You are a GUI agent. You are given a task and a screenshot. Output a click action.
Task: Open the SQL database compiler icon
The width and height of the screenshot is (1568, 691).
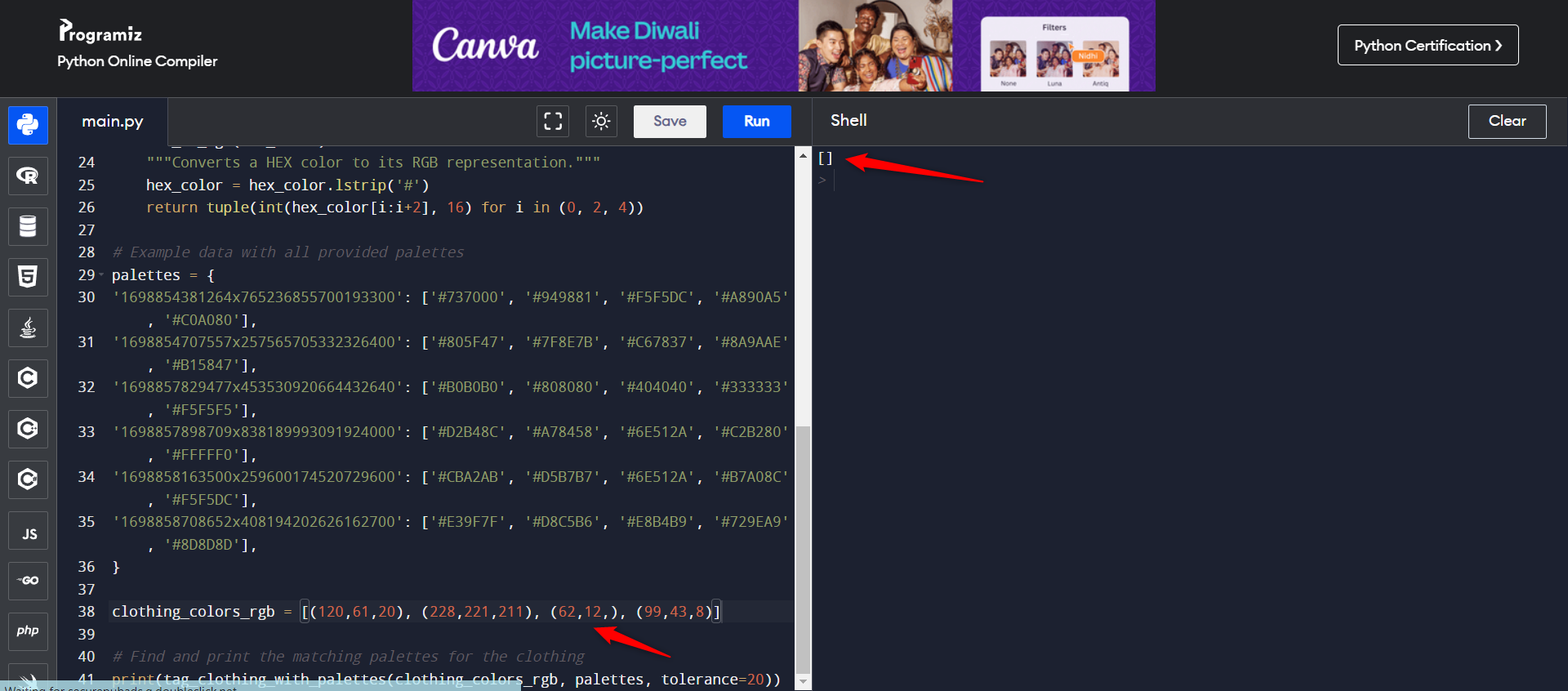(28, 226)
